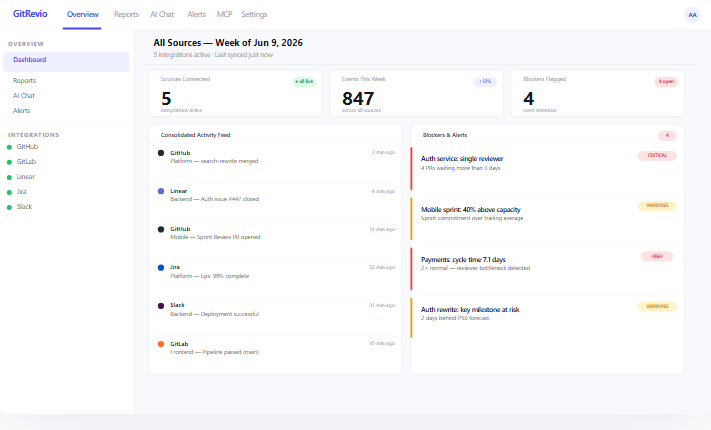Click the 'all live' badge on Sources Connected
This screenshot has width=711, height=430.
click(x=304, y=82)
